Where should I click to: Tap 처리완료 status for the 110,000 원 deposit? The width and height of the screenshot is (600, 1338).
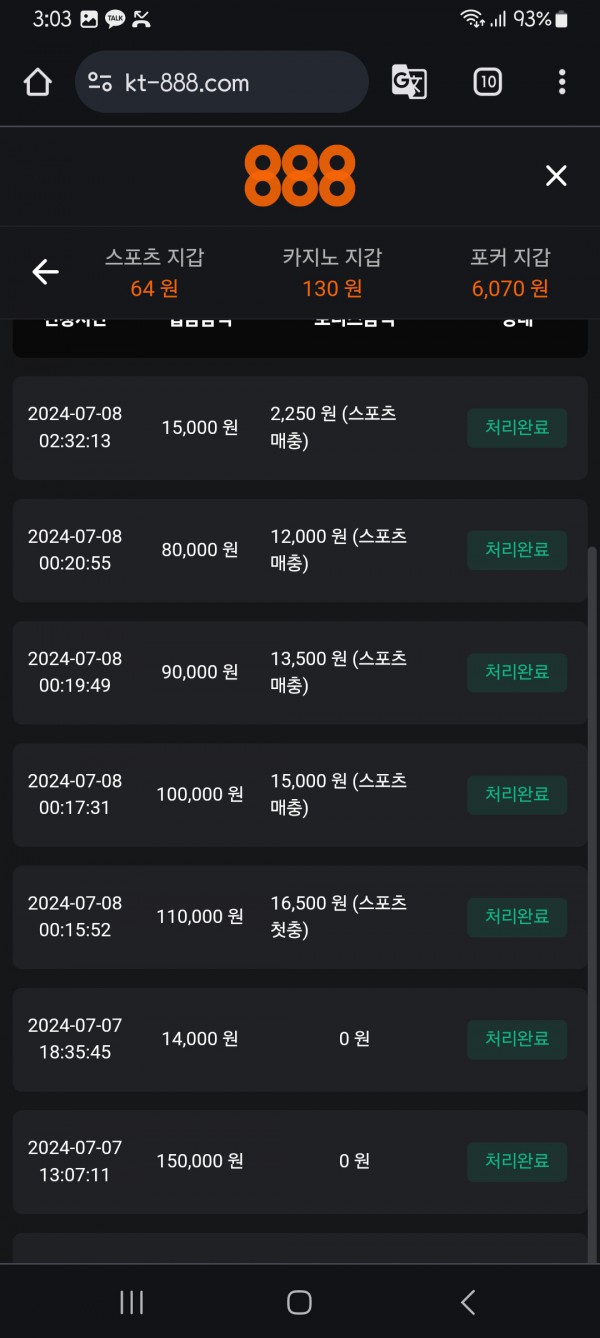(x=517, y=917)
